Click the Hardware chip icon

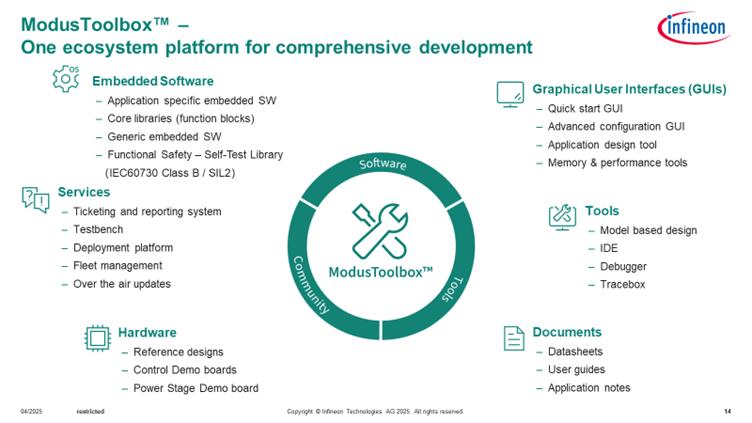pyautogui.click(x=95, y=338)
